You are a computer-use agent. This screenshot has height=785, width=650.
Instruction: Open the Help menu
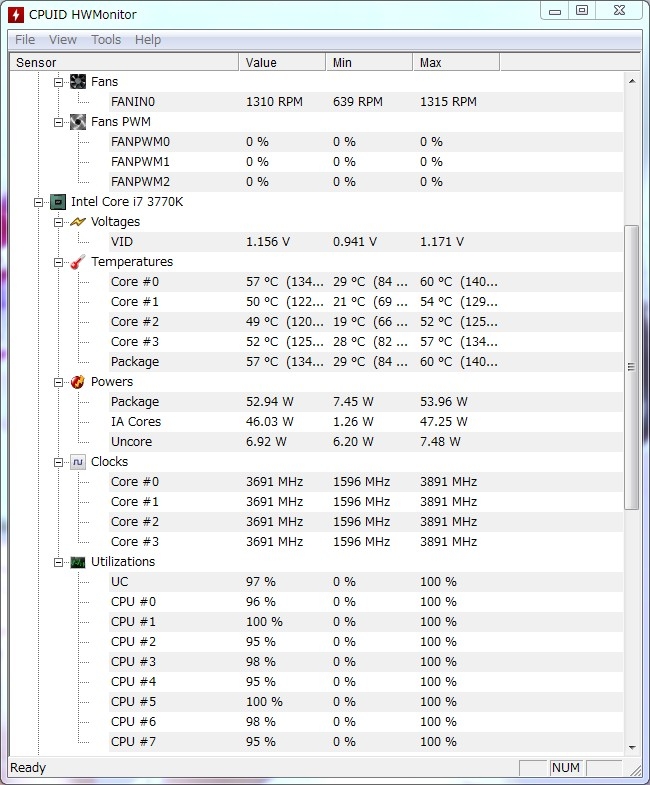148,40
